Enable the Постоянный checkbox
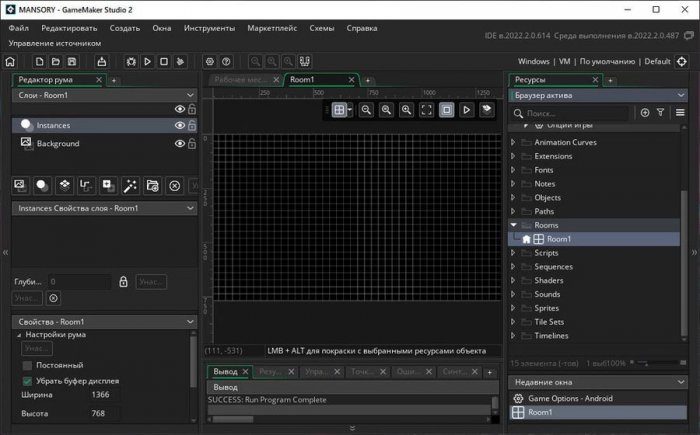Viewport: 700px width, 435px height. pyautogui.click(x=27, y=365)
